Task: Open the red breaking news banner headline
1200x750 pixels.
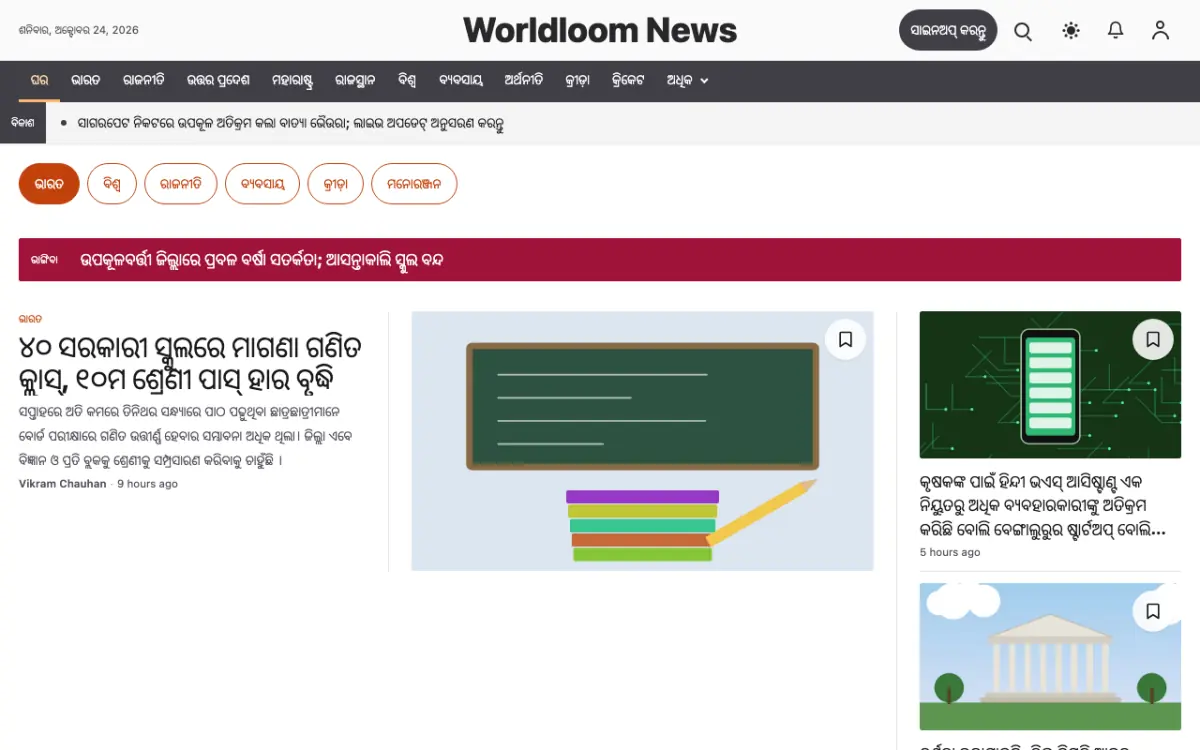Action: pos(262,260)
